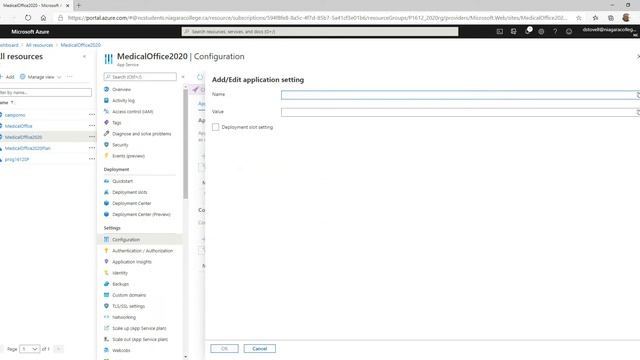
Task: Open Access control (IAM)
Action: 133,111
